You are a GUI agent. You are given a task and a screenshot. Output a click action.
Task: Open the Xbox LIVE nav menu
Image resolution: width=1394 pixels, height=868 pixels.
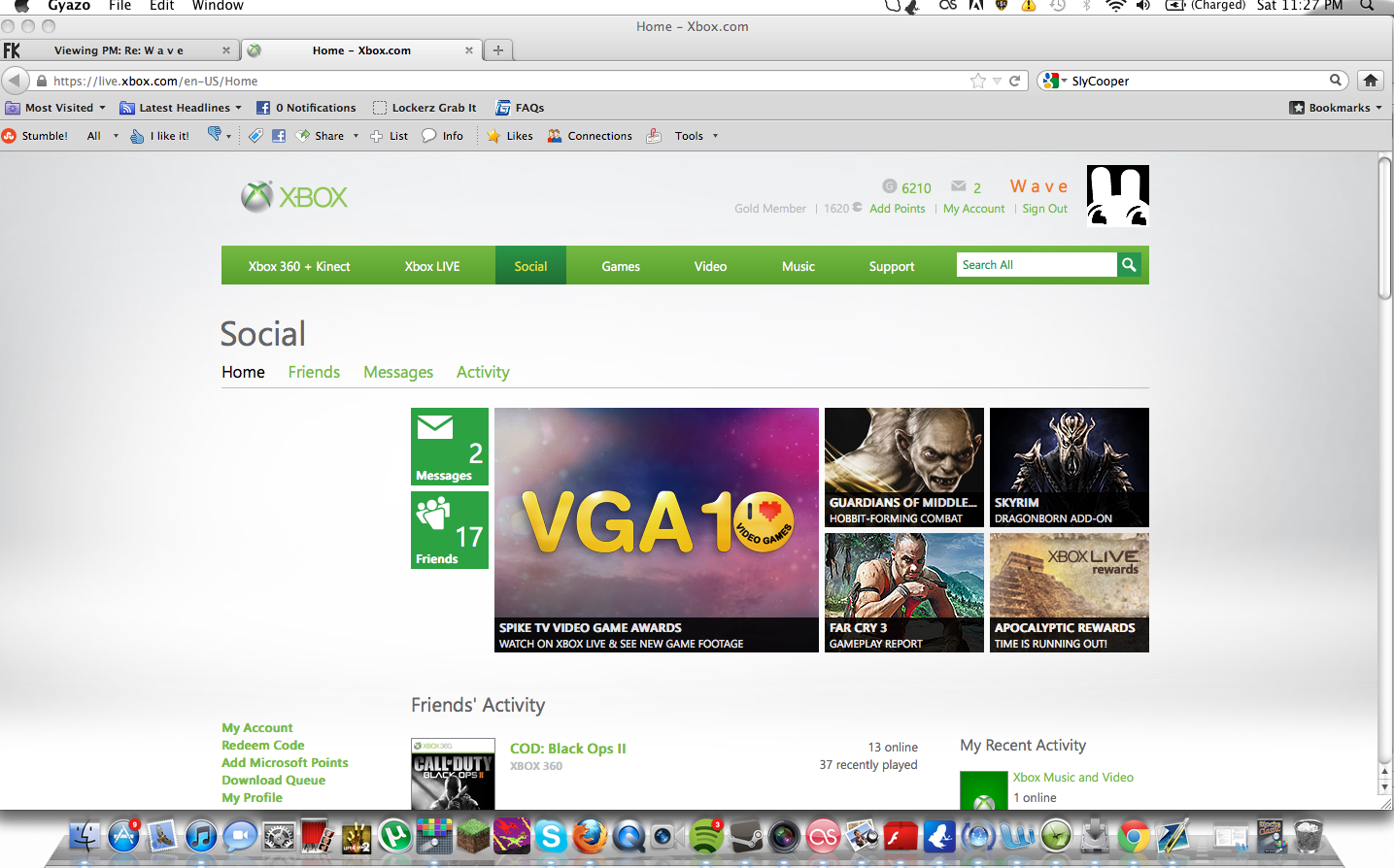[432, 266]
